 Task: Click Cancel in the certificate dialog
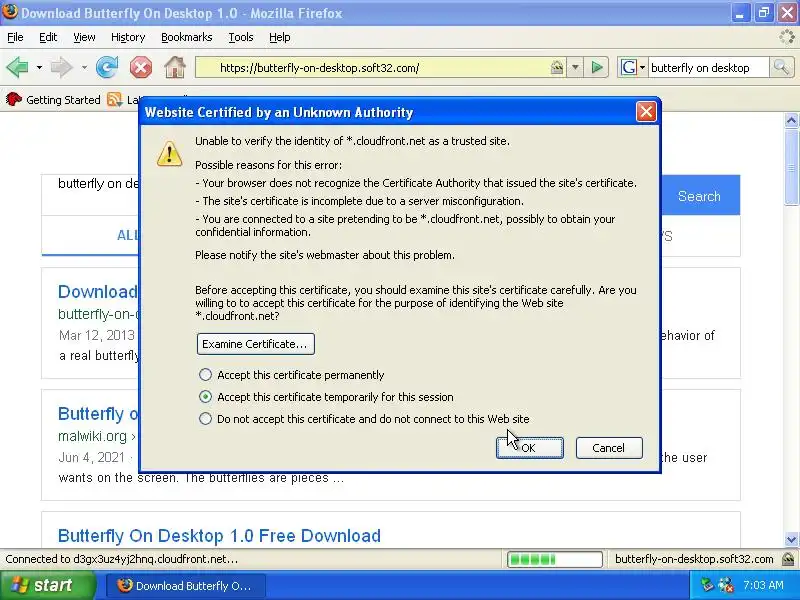(x=609, y=448)
